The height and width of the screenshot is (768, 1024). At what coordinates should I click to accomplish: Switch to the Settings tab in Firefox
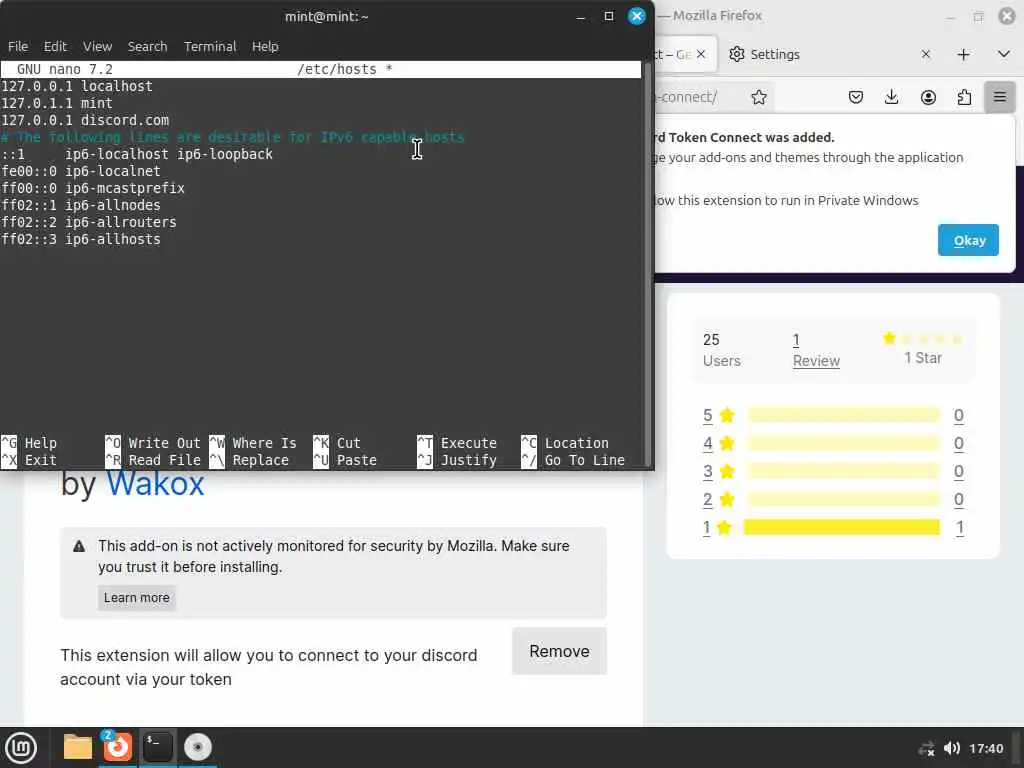(830, 54)
